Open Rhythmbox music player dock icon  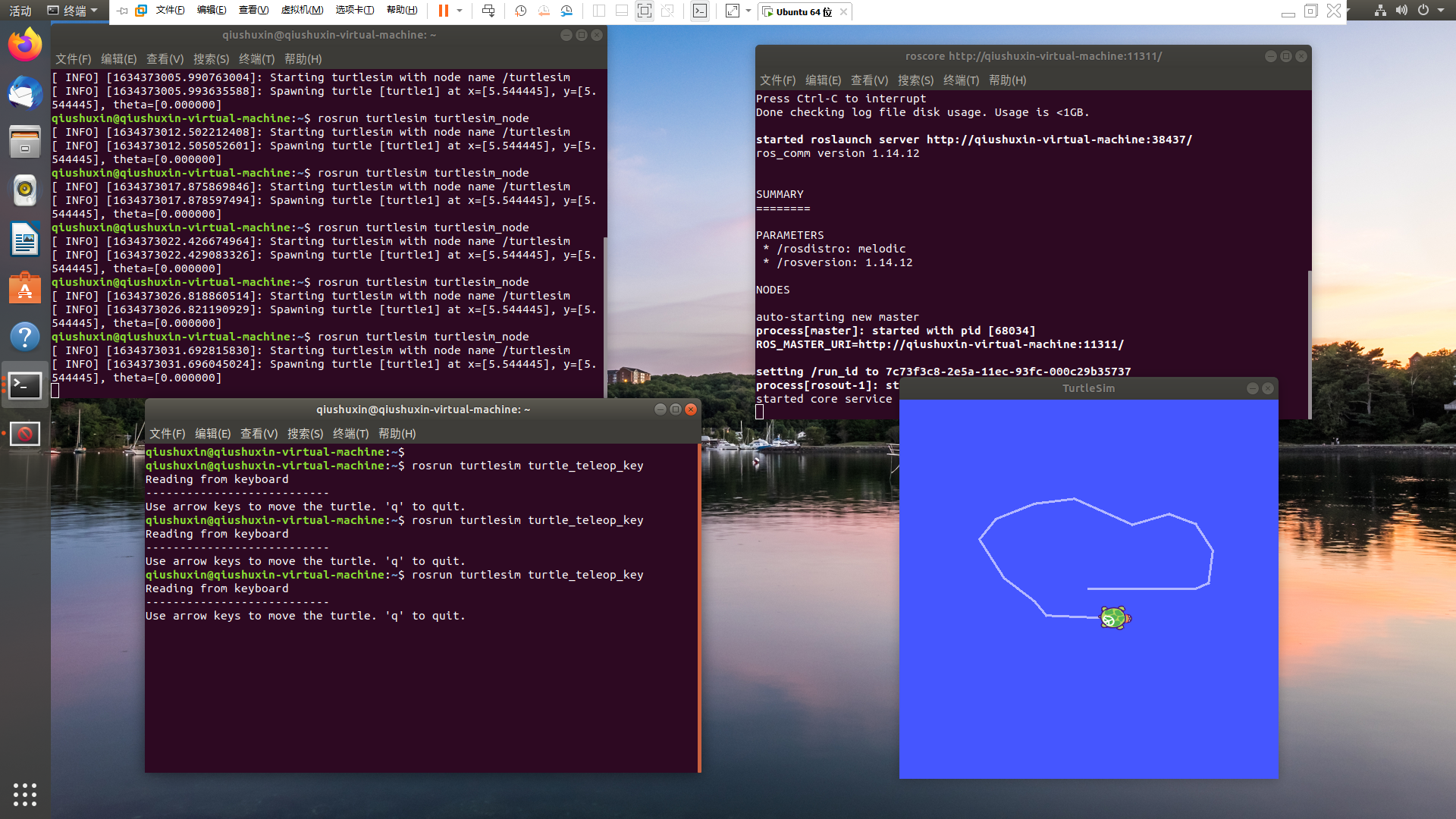pyautogui.click(x=25, y=190)
